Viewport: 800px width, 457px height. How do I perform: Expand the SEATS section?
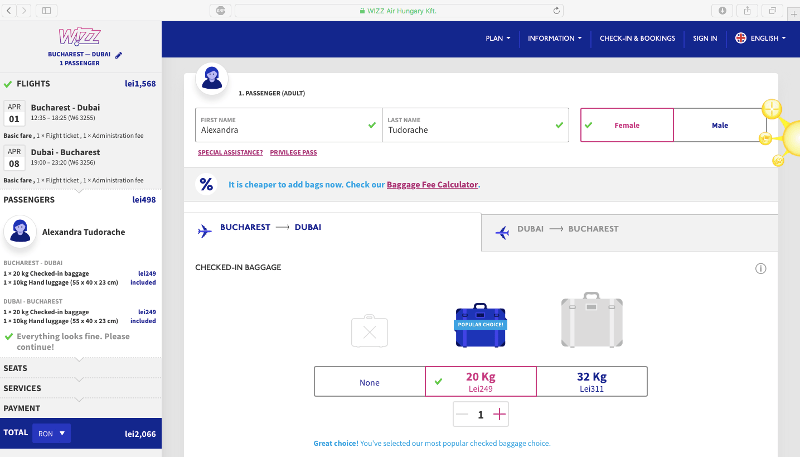click(81, 368)
